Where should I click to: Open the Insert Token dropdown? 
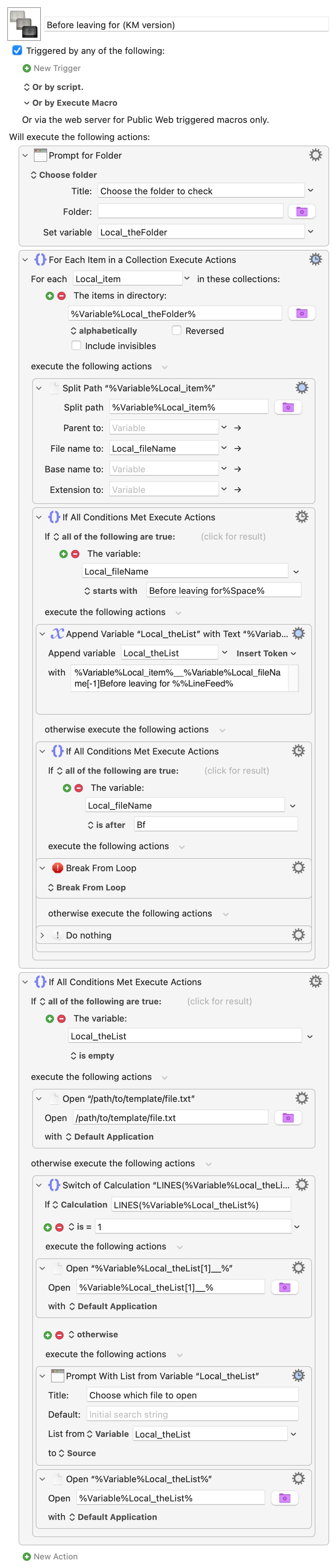click(x=266, y=653)
